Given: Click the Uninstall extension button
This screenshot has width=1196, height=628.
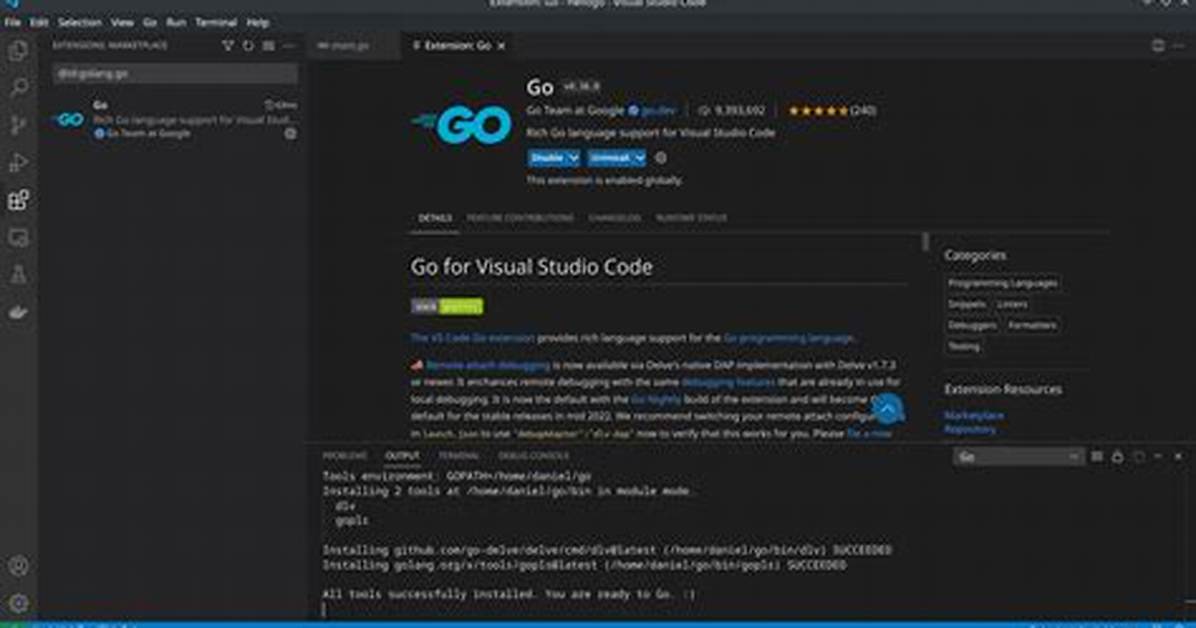Looking at the screenshot, I should (610, 158).
